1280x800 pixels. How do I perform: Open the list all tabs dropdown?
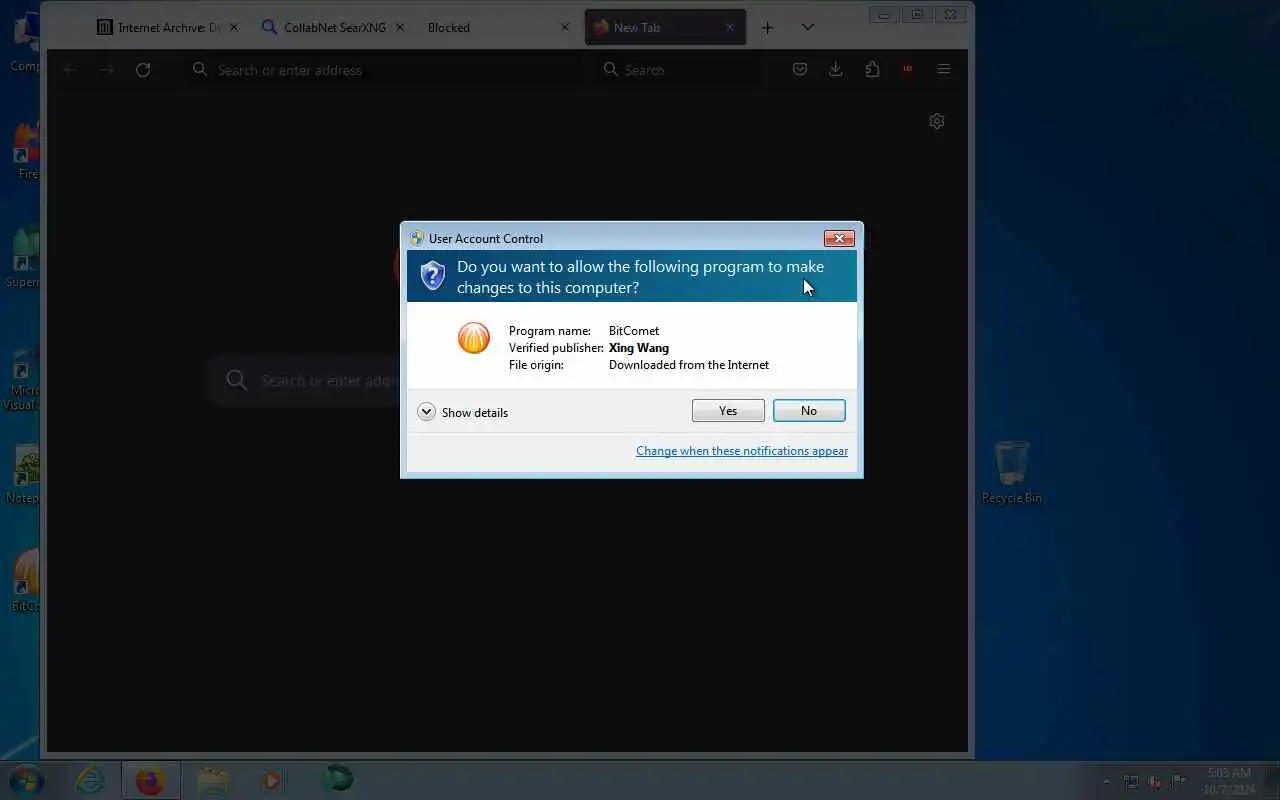[x=808, y=28]
